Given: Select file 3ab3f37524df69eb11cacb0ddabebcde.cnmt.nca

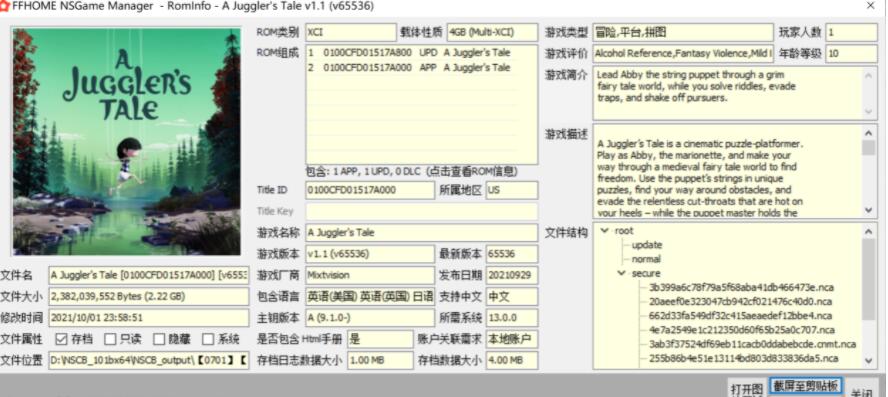Looking at the screenshot, I should pos(752,344).
